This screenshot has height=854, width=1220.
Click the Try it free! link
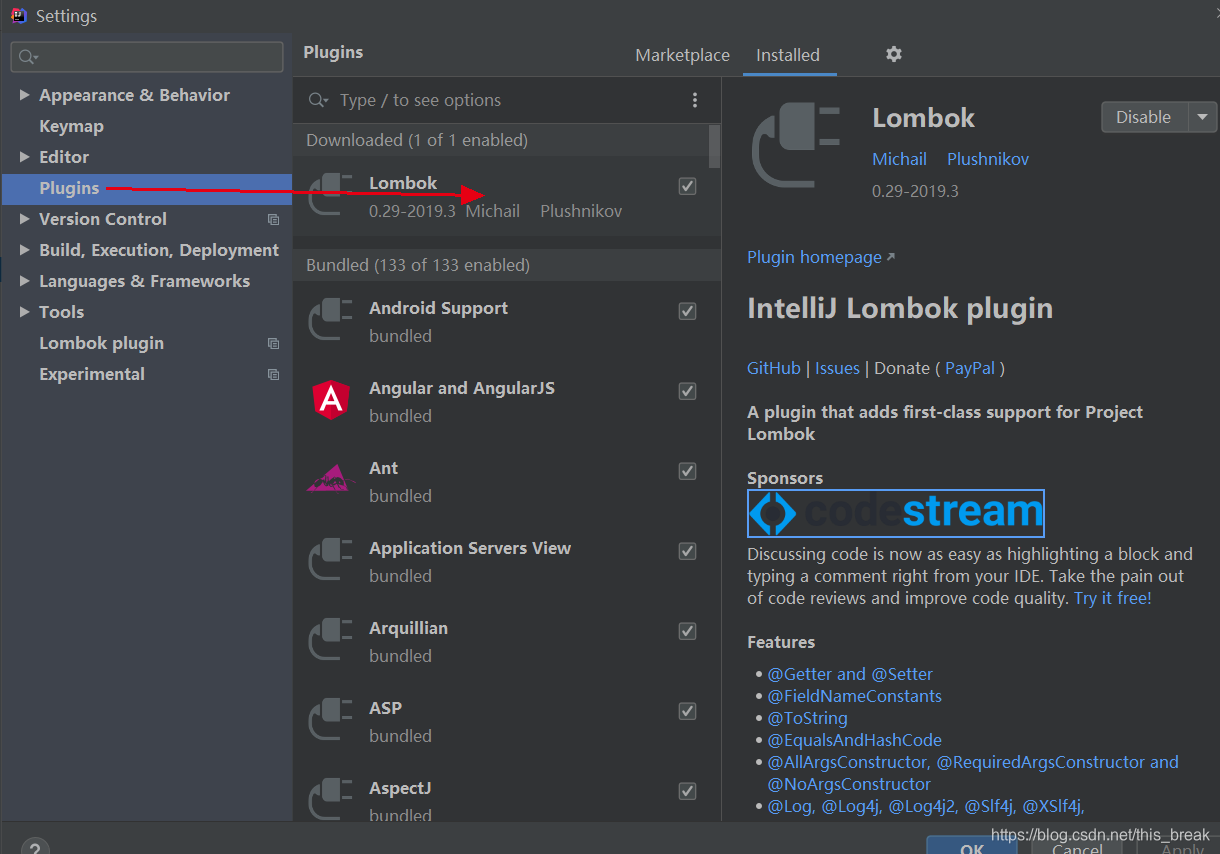point(1113,598)
